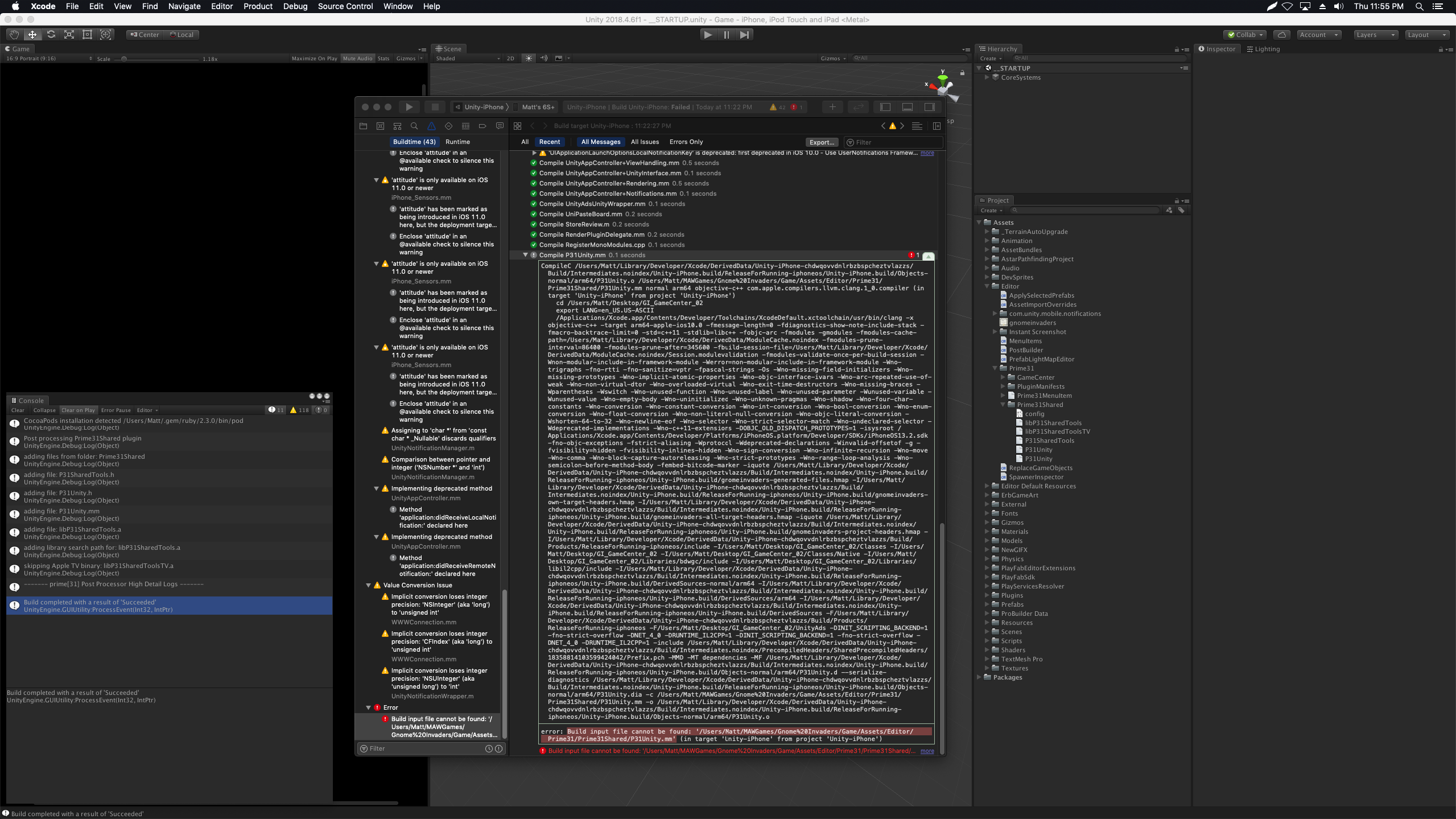1456x819 pixels.
Task: Open the Collab dropdown
Action: [x=1245, y=35]
